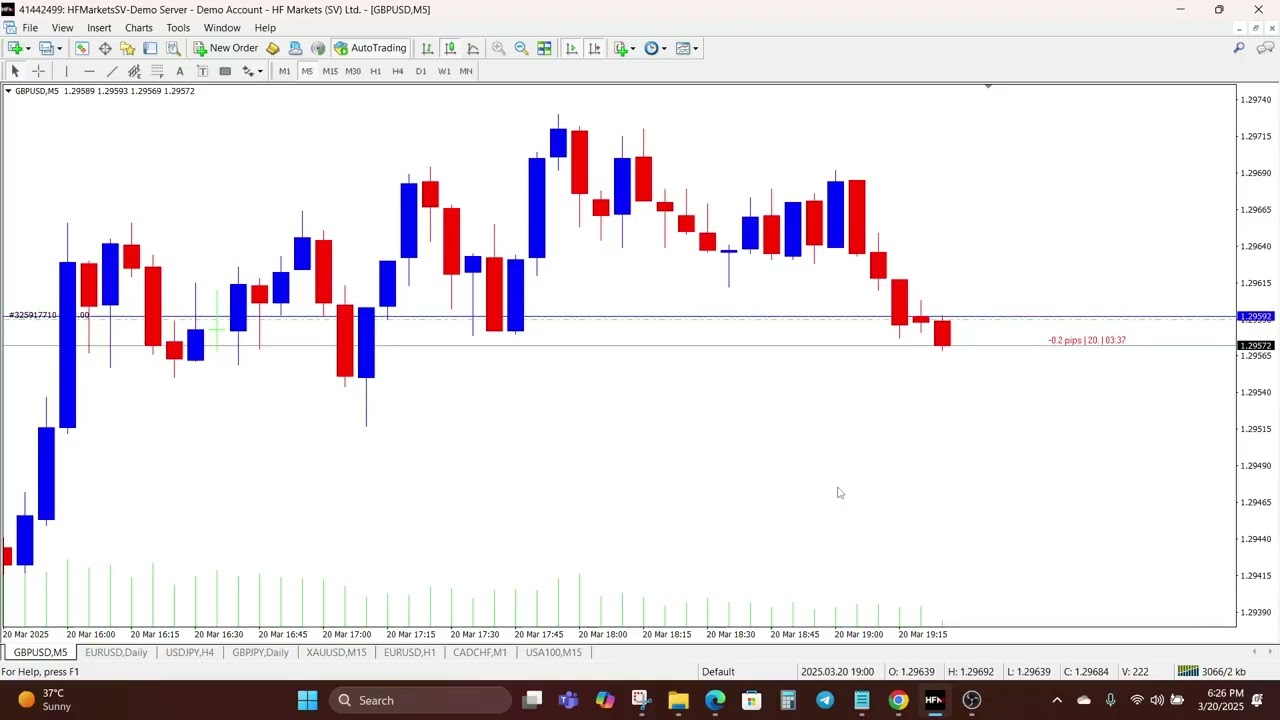Expand the arrows objects dropdown
This screenshot has width=1280, height=720.
click(x=260, y=71)
